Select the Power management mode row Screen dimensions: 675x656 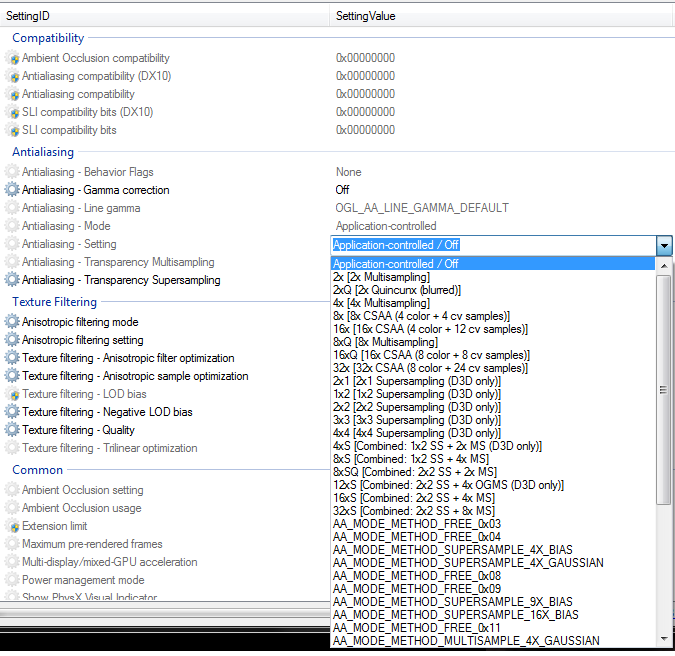pos(165,580)
